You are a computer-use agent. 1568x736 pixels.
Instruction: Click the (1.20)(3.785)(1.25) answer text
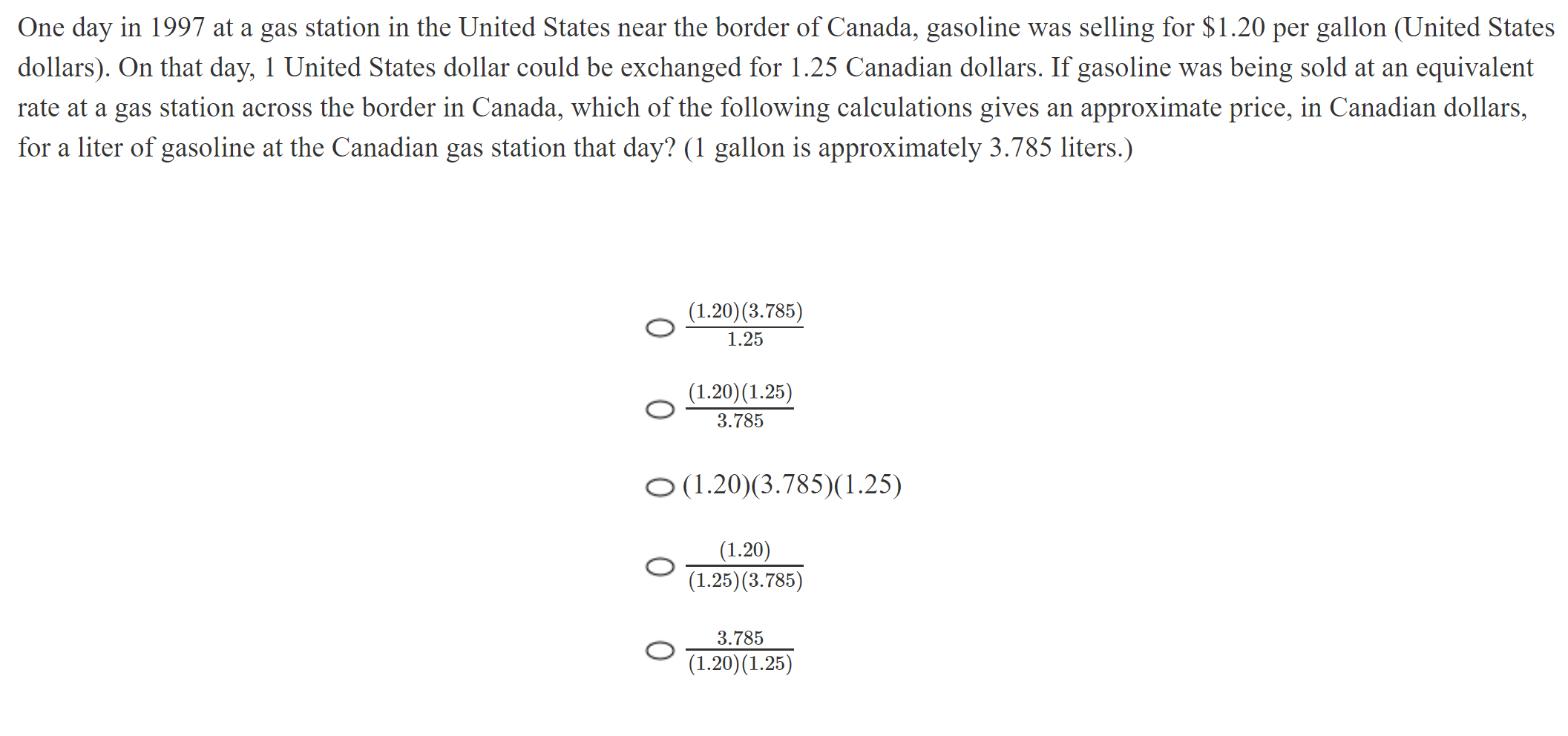pyautogui.click(x=792, y=484)
